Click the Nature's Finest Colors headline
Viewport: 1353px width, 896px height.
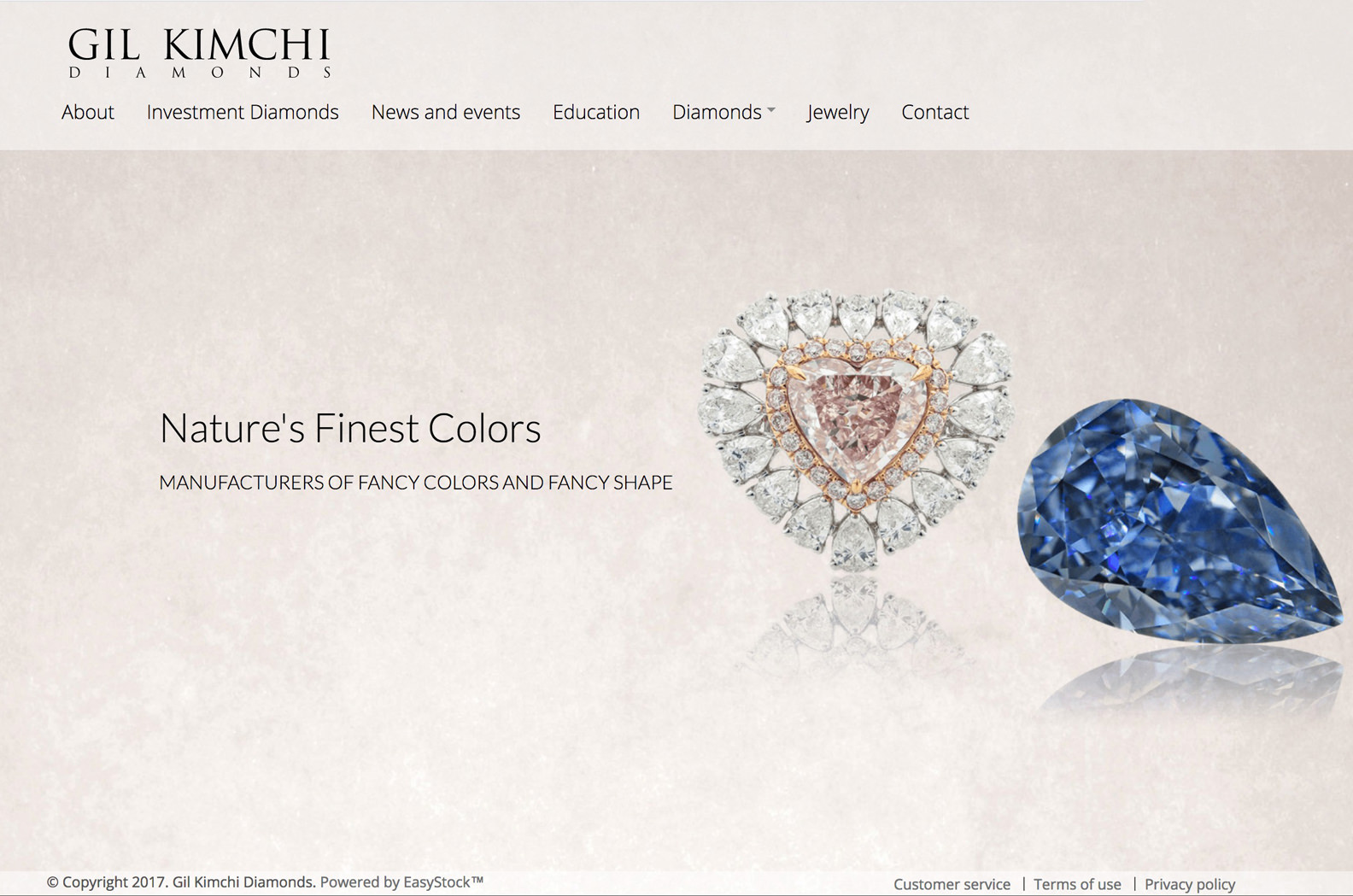point(350,428)
